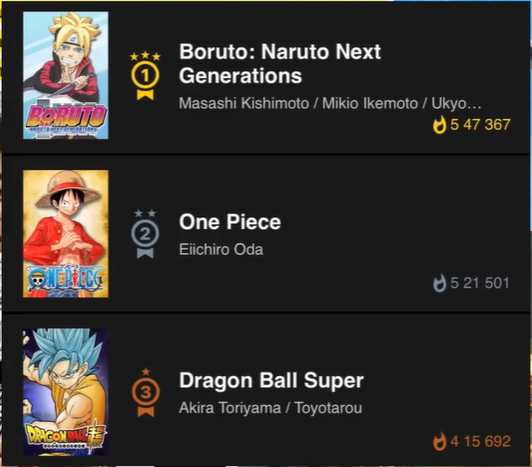The height and width of the screenshot is (467, 532).
Task: Click the Masashi Kishimoto author line
Action: click(x=330, y=104)
